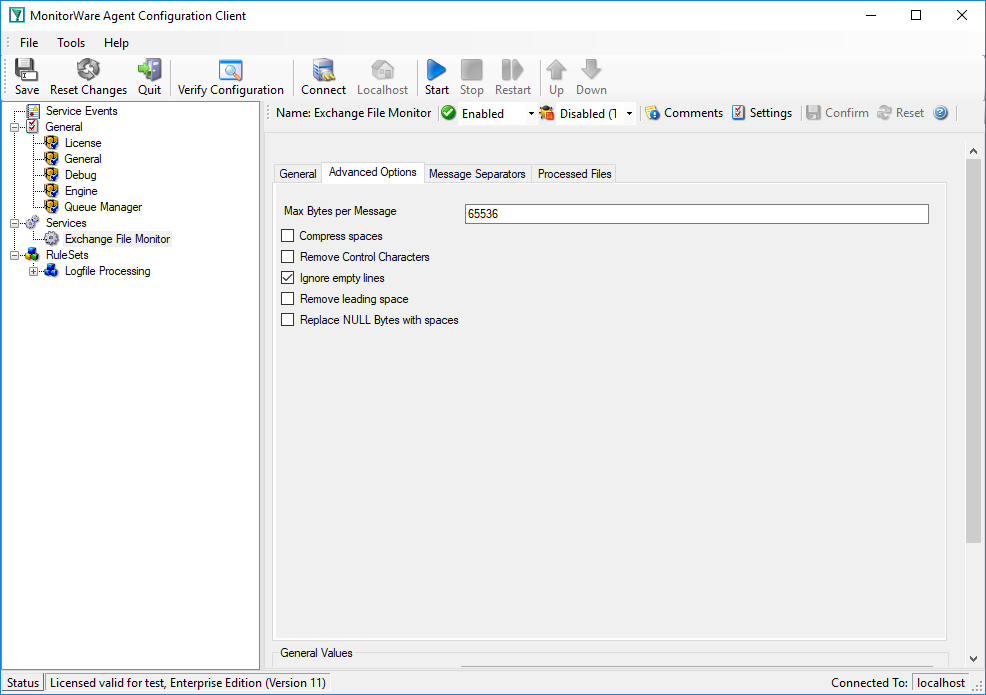Open the Tools menu

pos(71,43)
